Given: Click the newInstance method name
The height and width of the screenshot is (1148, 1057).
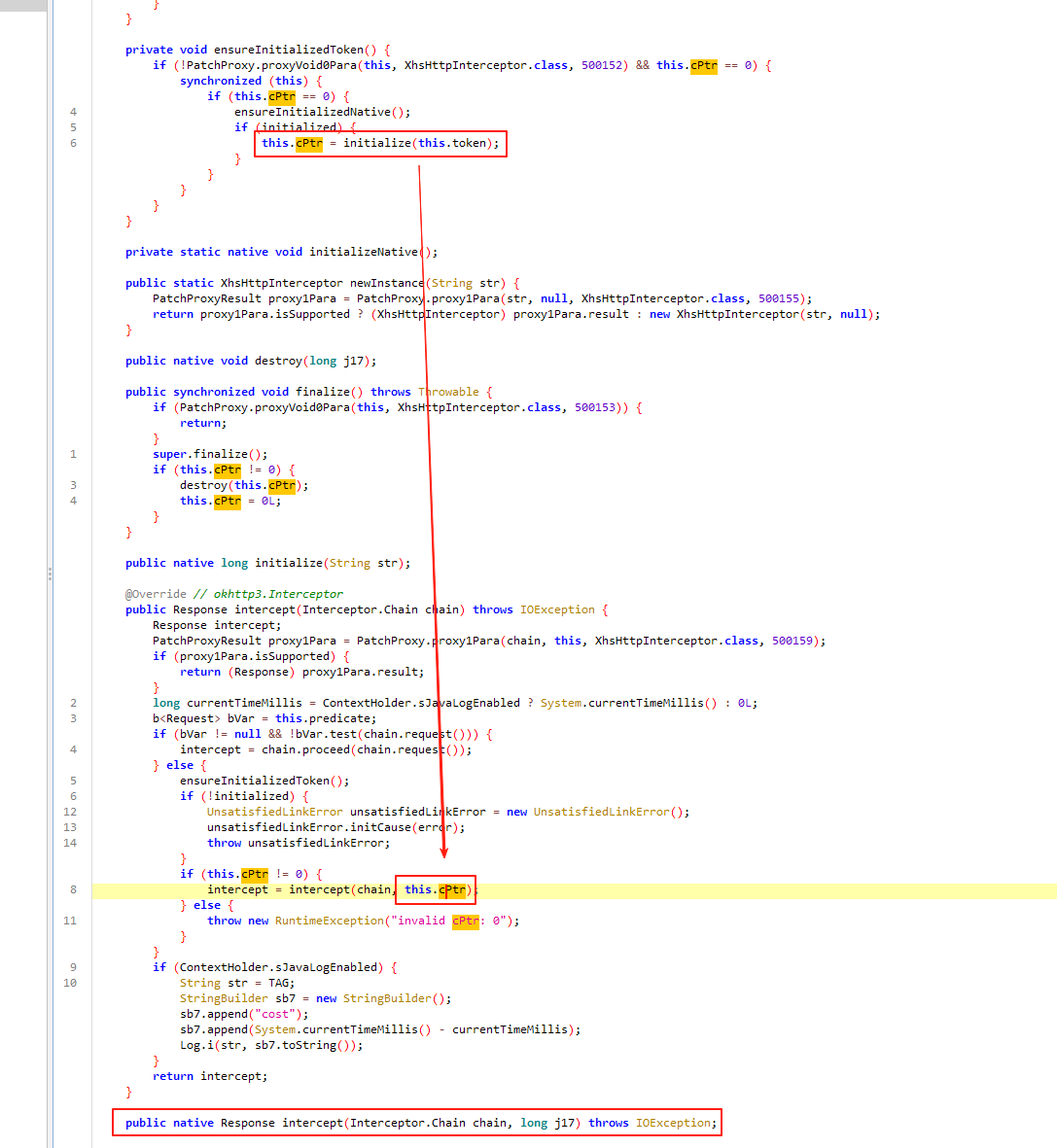Looking at the screenshot, I should tap(387, 283).
